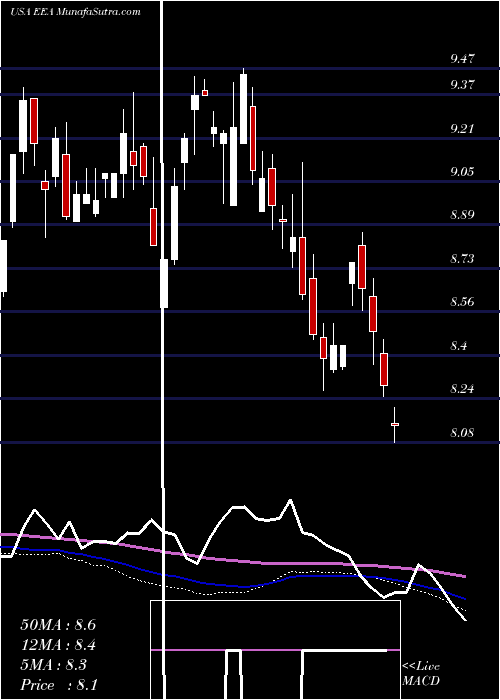Viewport: 500px width, 700px height.
Task: Click the Price : 8.1 reading
Action: pos(59,685)
